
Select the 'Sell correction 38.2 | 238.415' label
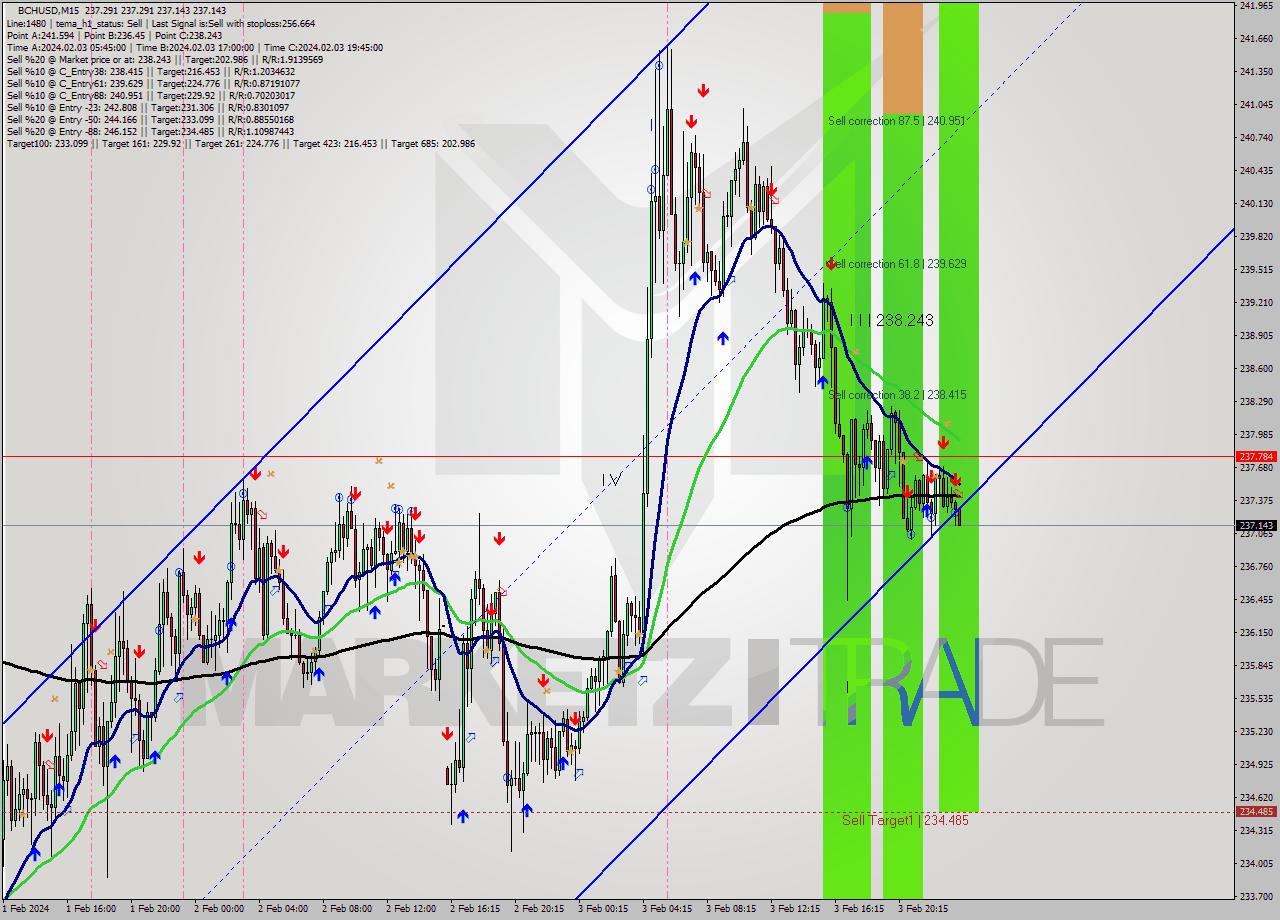tap(897, 395)
